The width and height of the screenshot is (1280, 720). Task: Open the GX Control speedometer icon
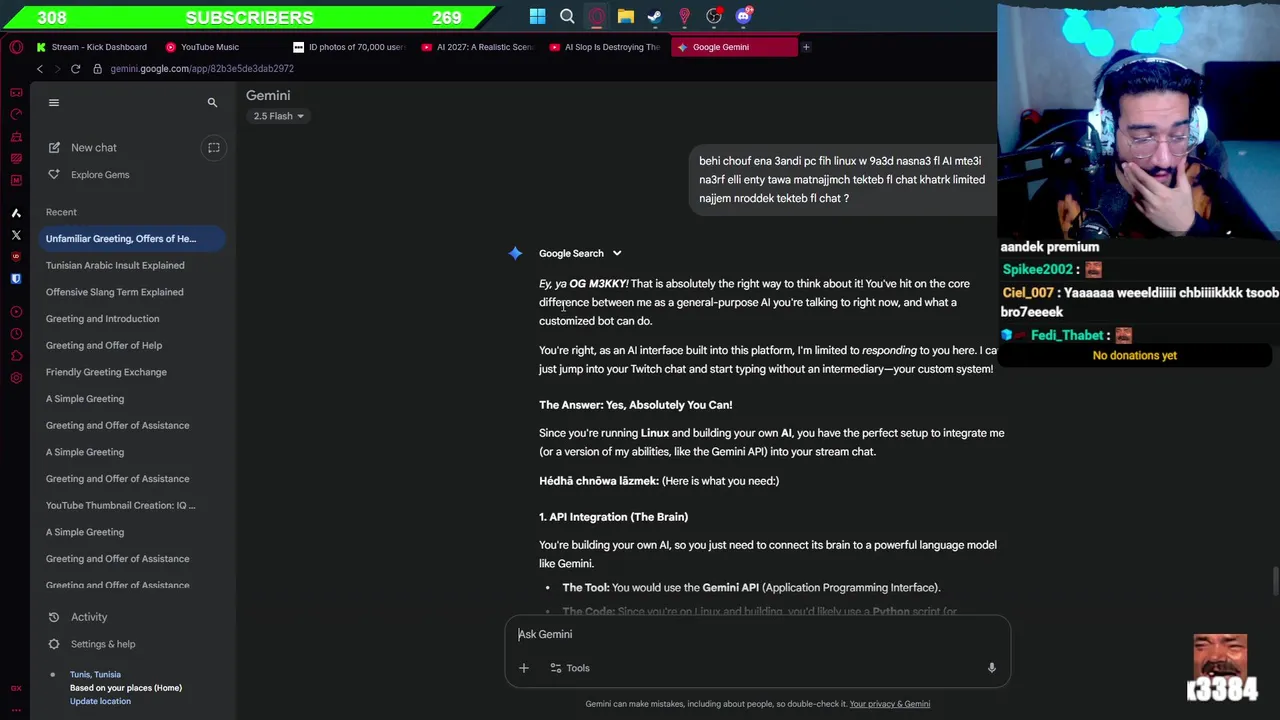tap(16, 114)
